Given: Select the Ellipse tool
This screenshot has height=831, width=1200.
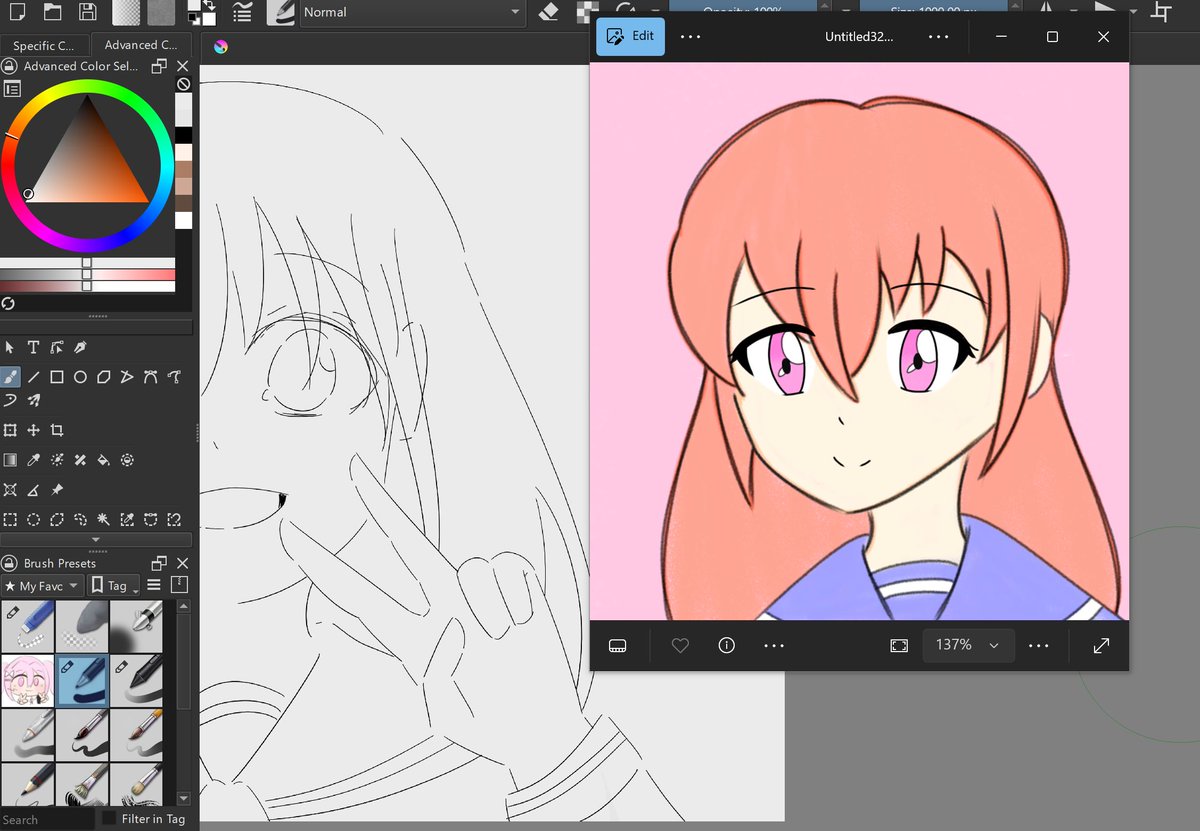Looking at the screenshot, I should (81, 377).
